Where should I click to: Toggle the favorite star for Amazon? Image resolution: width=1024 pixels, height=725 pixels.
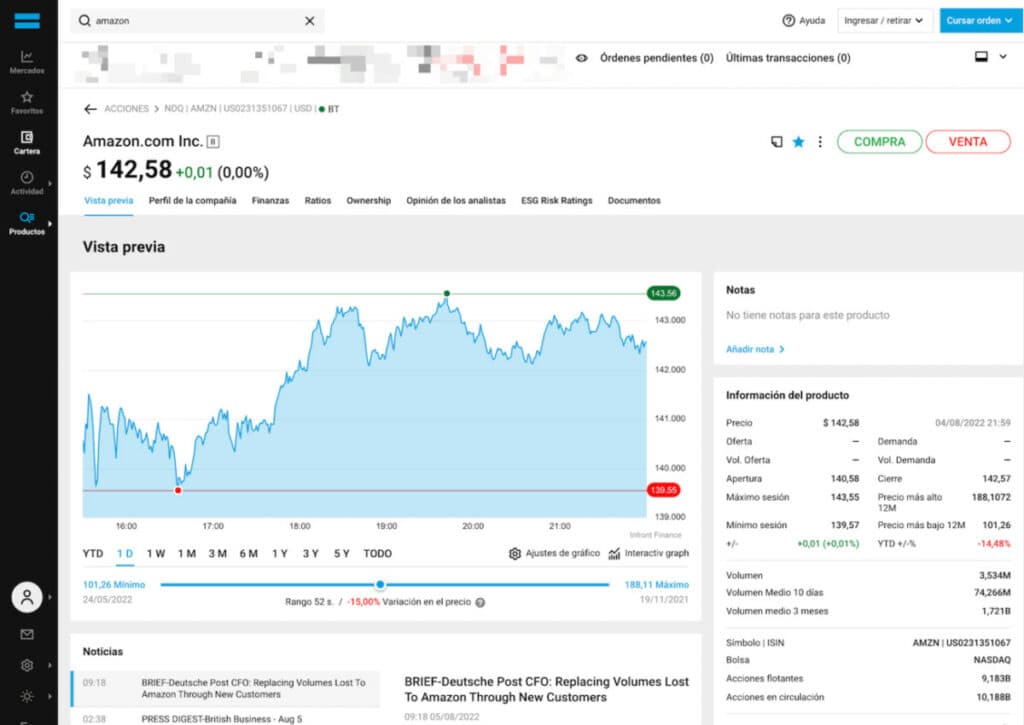coord(798,142)
